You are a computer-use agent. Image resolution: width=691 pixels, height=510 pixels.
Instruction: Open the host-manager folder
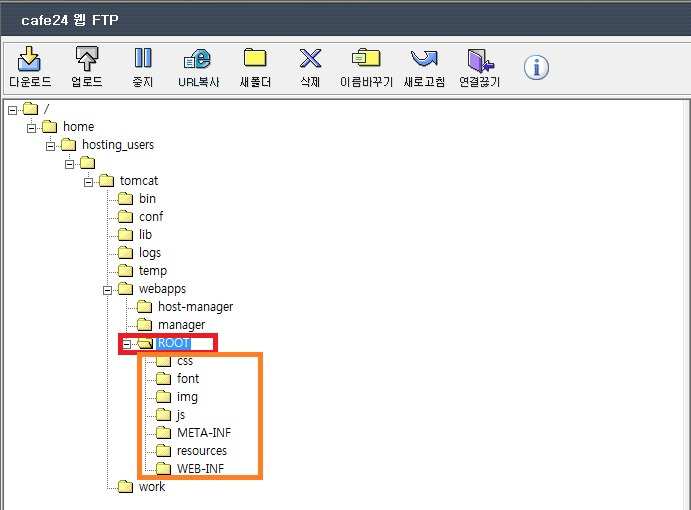[196, 307]
